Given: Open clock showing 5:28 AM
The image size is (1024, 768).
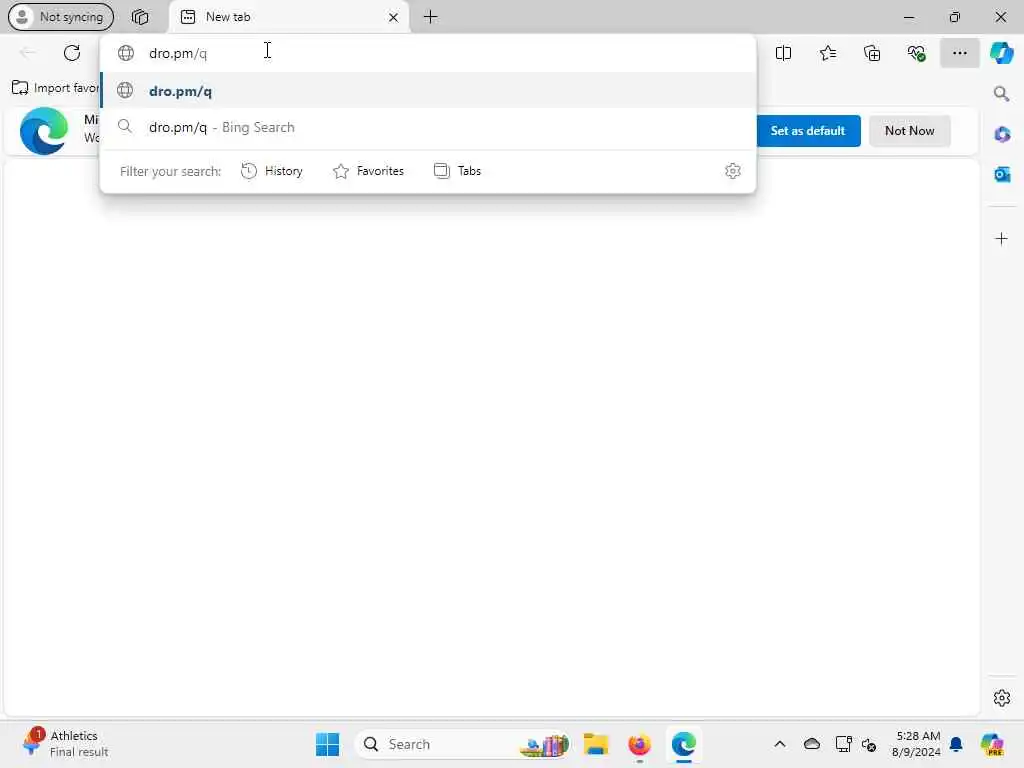Looking at the screenshot, I should pyautogui.click(x=916, y=744).
